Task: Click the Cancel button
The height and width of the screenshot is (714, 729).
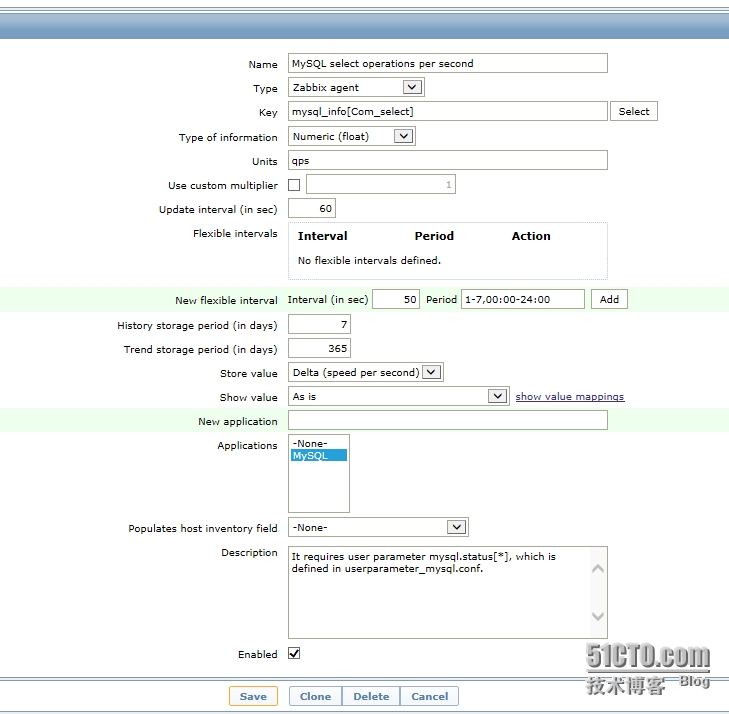Action: (430, 696)
